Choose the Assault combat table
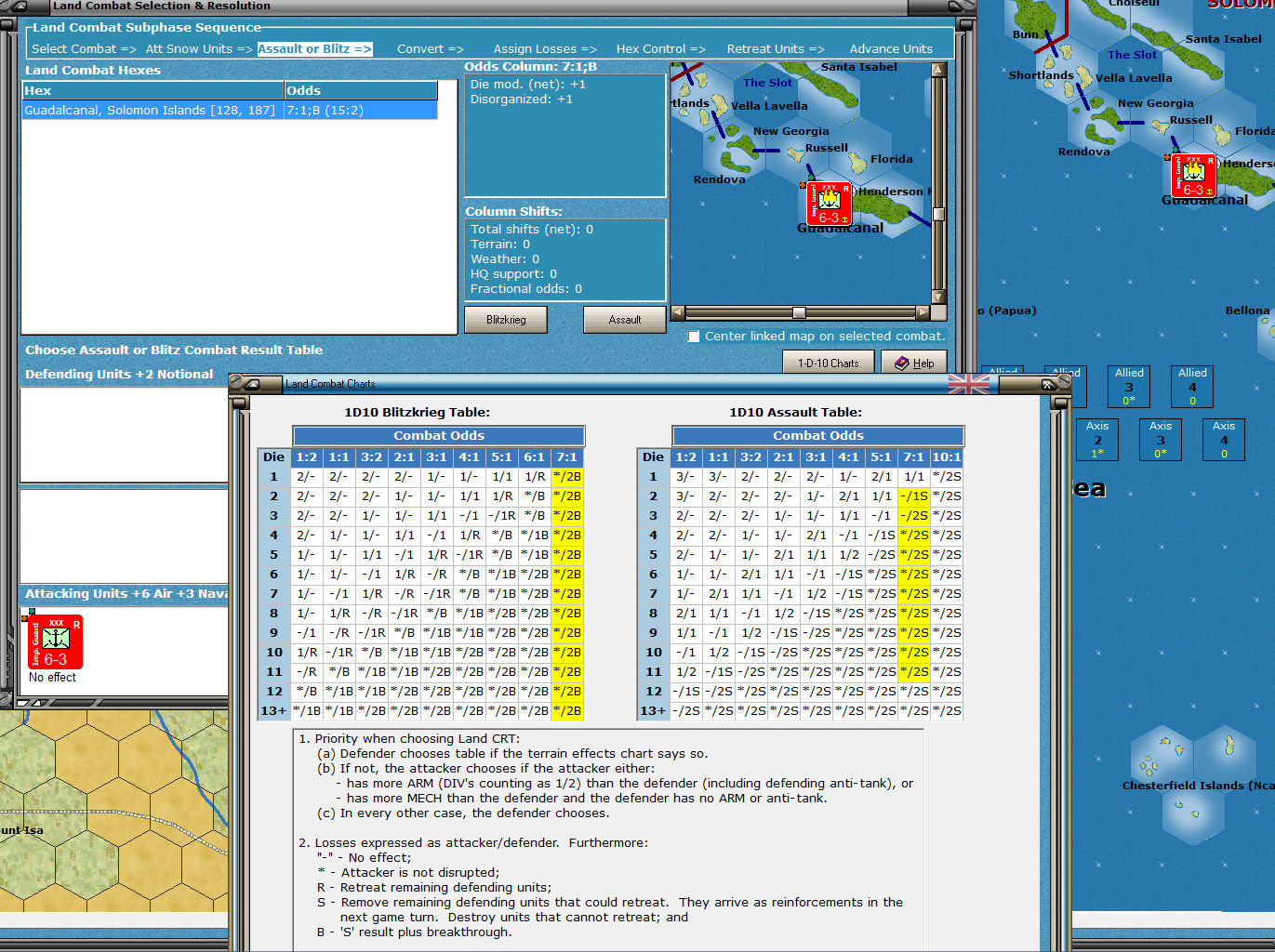 pos(625,320)
